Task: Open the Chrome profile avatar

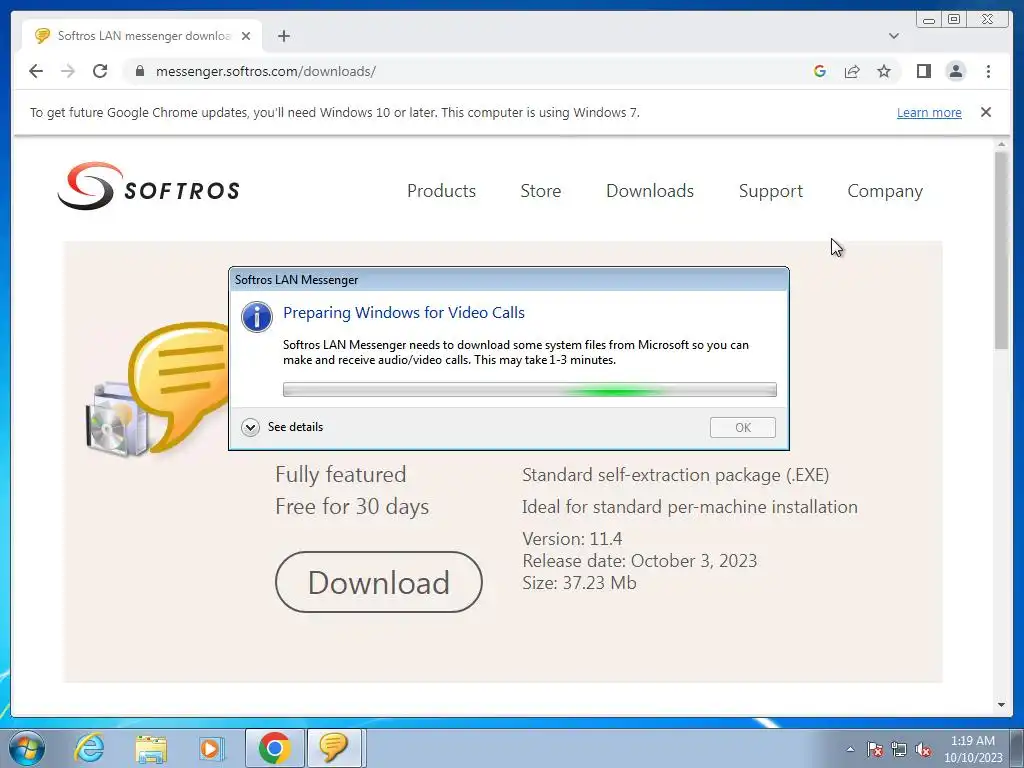Action: pos(955,71)
